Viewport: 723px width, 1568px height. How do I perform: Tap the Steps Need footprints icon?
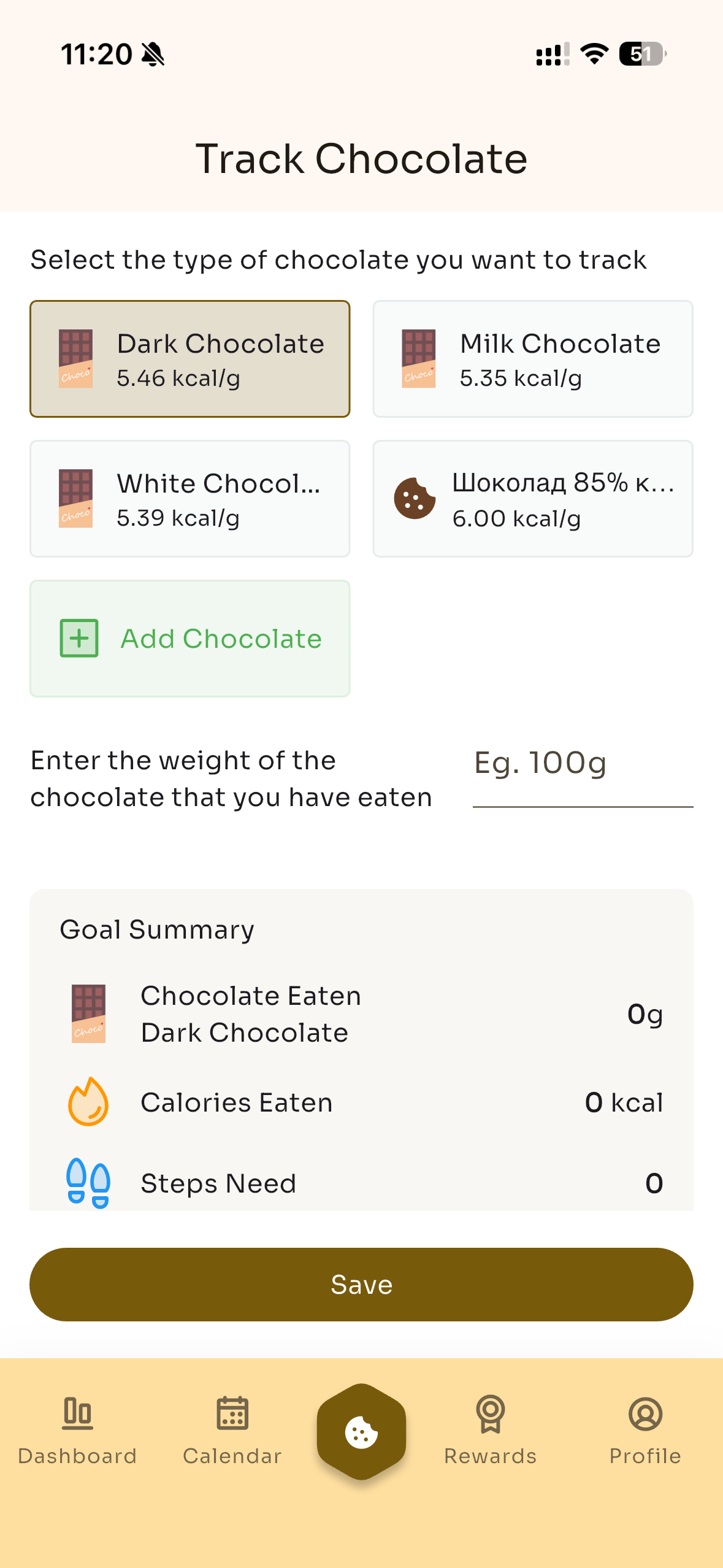[x=88, y=1183]
